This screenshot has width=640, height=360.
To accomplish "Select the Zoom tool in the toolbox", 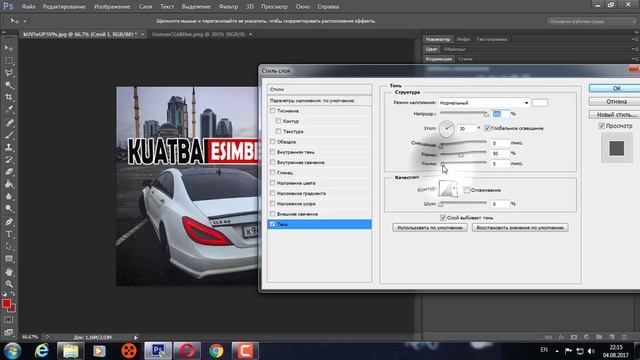I will coord(9,284).
